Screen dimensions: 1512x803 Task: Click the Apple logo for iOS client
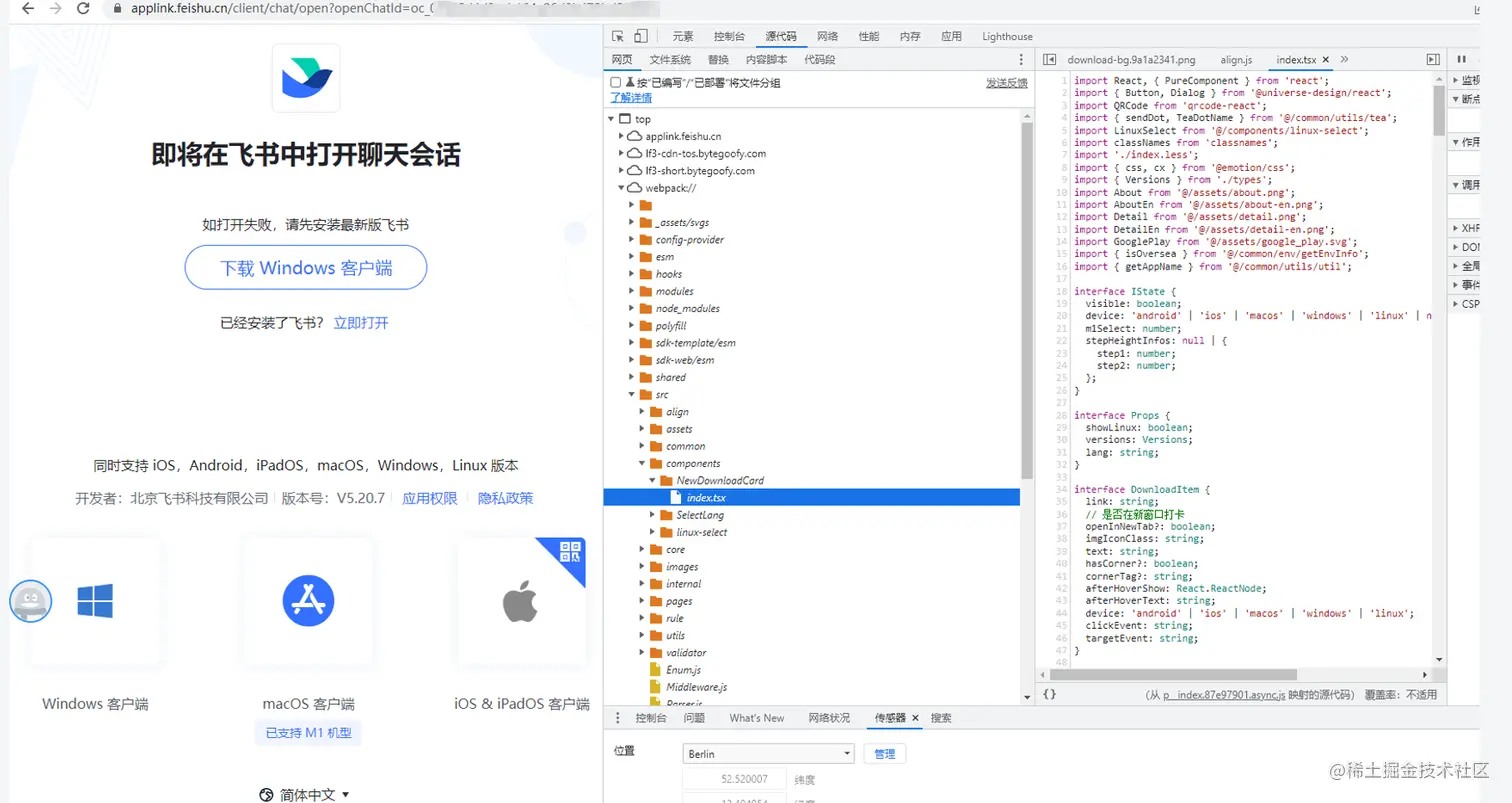tap(520, 603)
